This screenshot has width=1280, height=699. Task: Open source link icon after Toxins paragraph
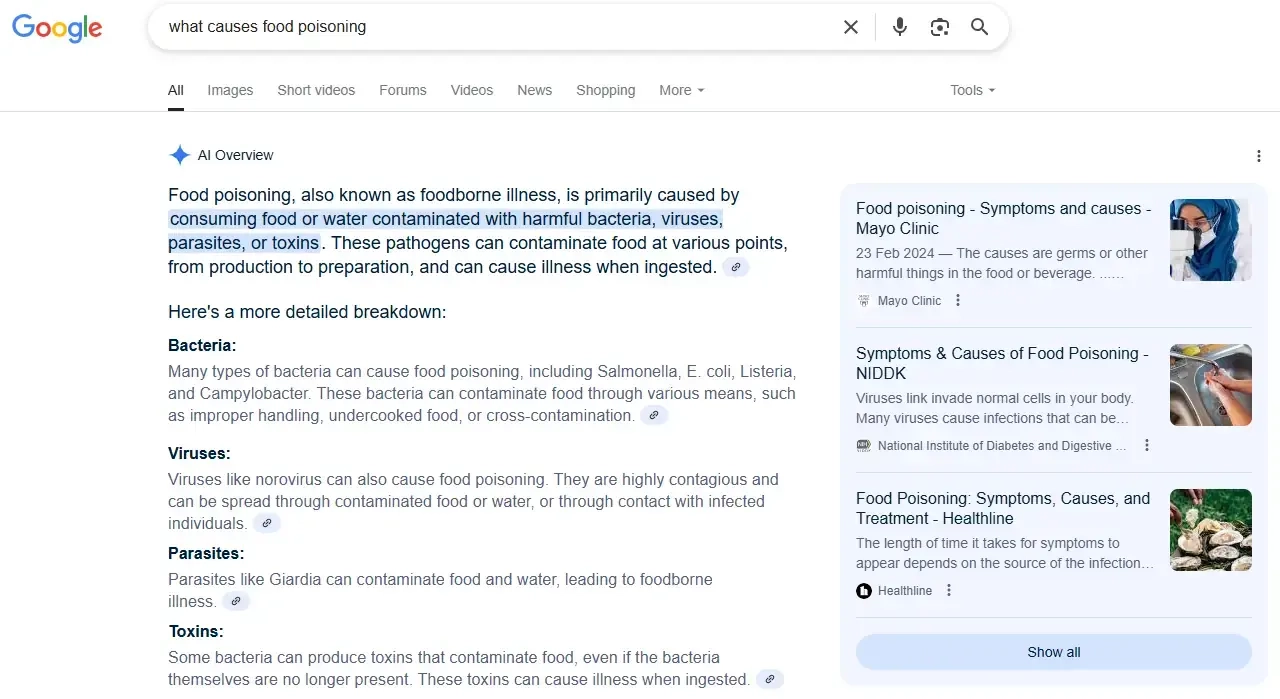tap(770, 679)
